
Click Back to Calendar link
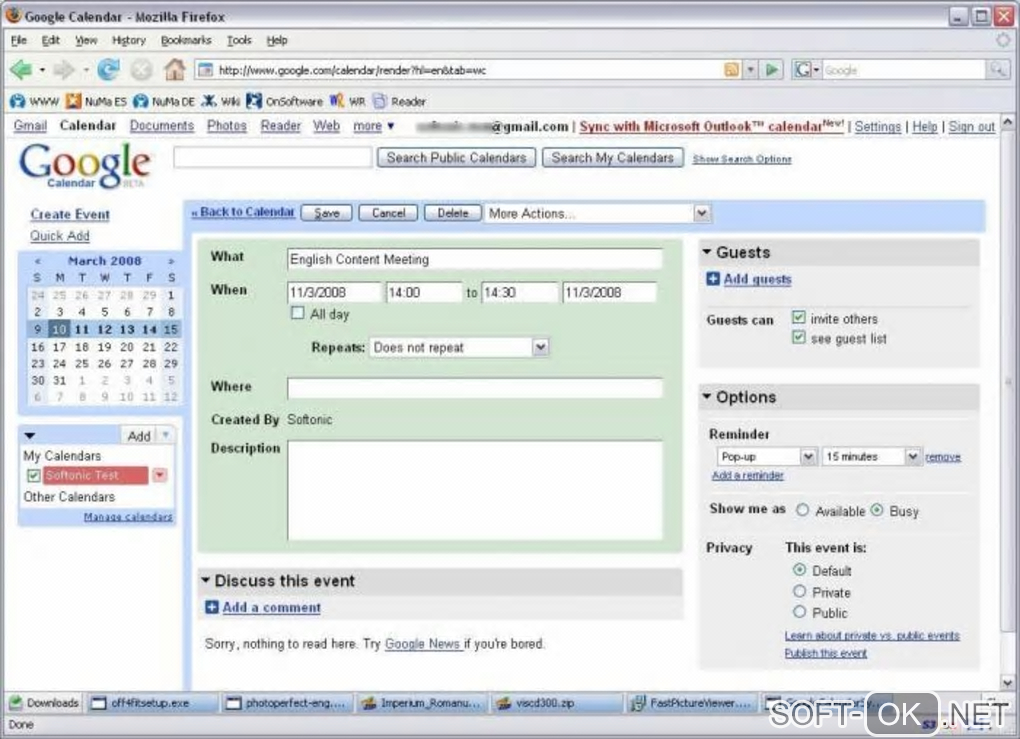point(243,212)
